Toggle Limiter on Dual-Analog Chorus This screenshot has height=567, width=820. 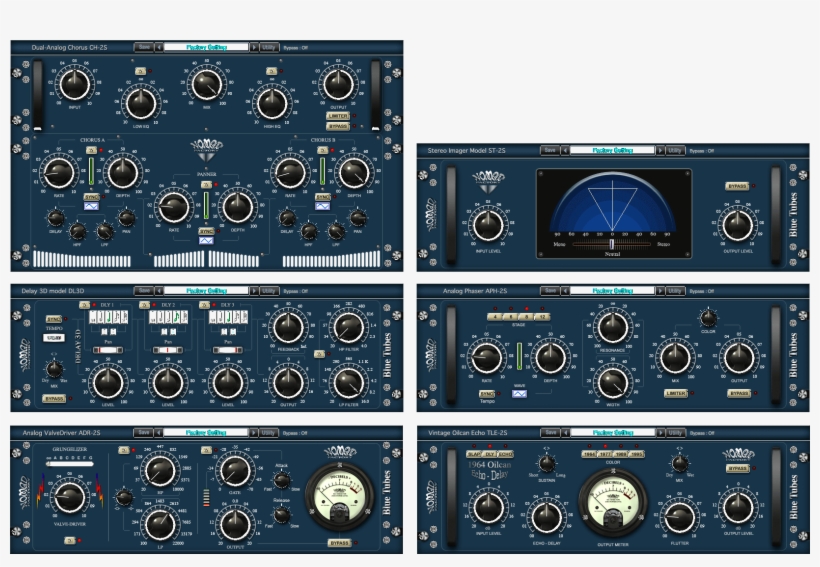point(338,116)
